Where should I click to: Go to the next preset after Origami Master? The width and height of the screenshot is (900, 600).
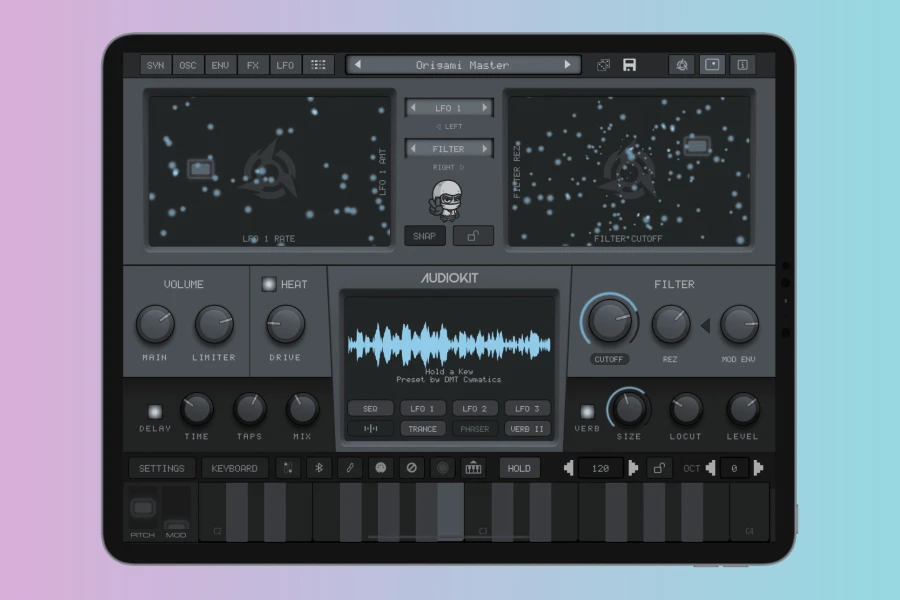point(567,65)
